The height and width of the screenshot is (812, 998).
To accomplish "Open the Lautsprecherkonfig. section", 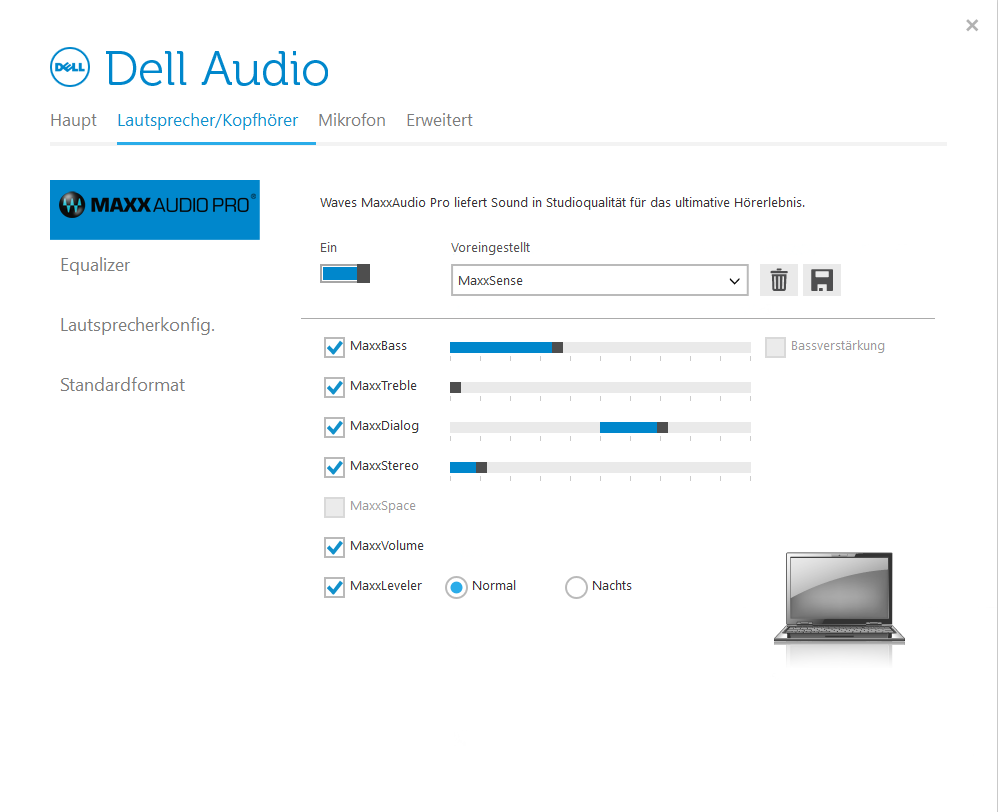I will point(137,325).
